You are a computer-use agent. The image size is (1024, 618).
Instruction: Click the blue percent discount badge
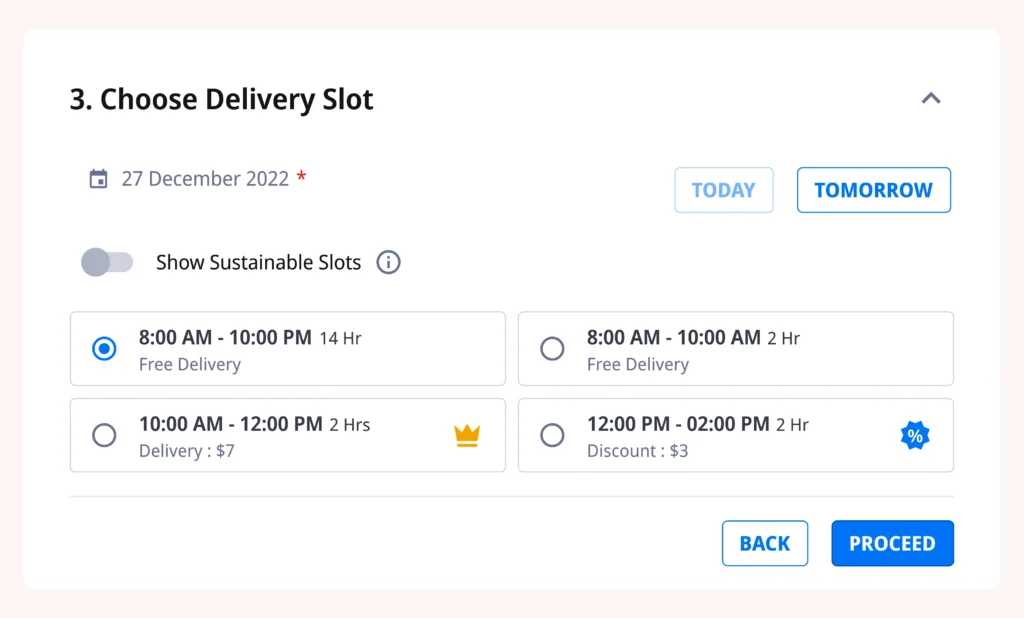tap(914, 435)
